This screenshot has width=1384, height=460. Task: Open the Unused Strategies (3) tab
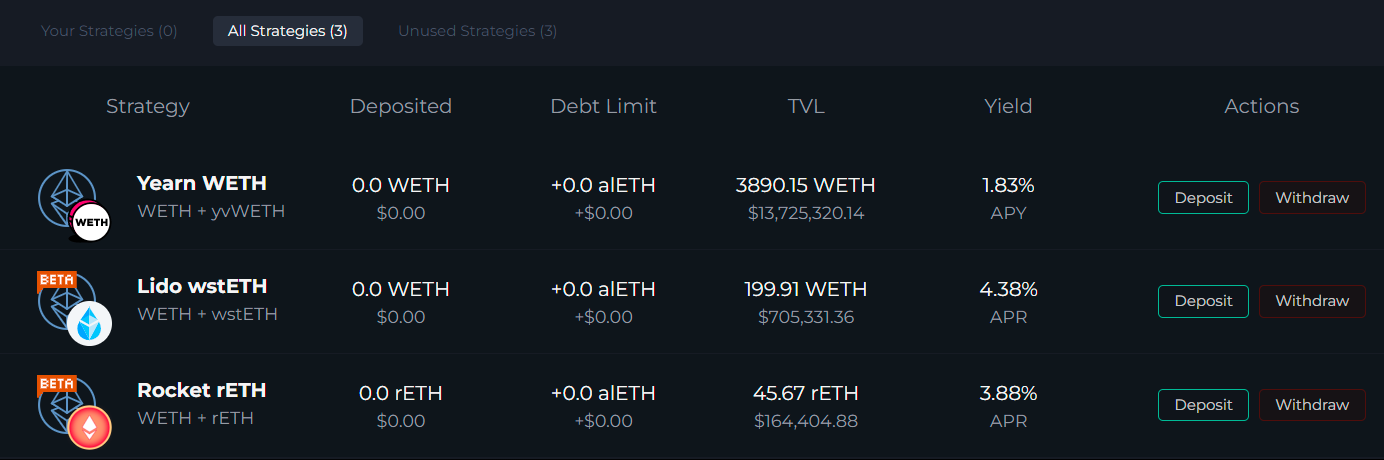[478, 31]
